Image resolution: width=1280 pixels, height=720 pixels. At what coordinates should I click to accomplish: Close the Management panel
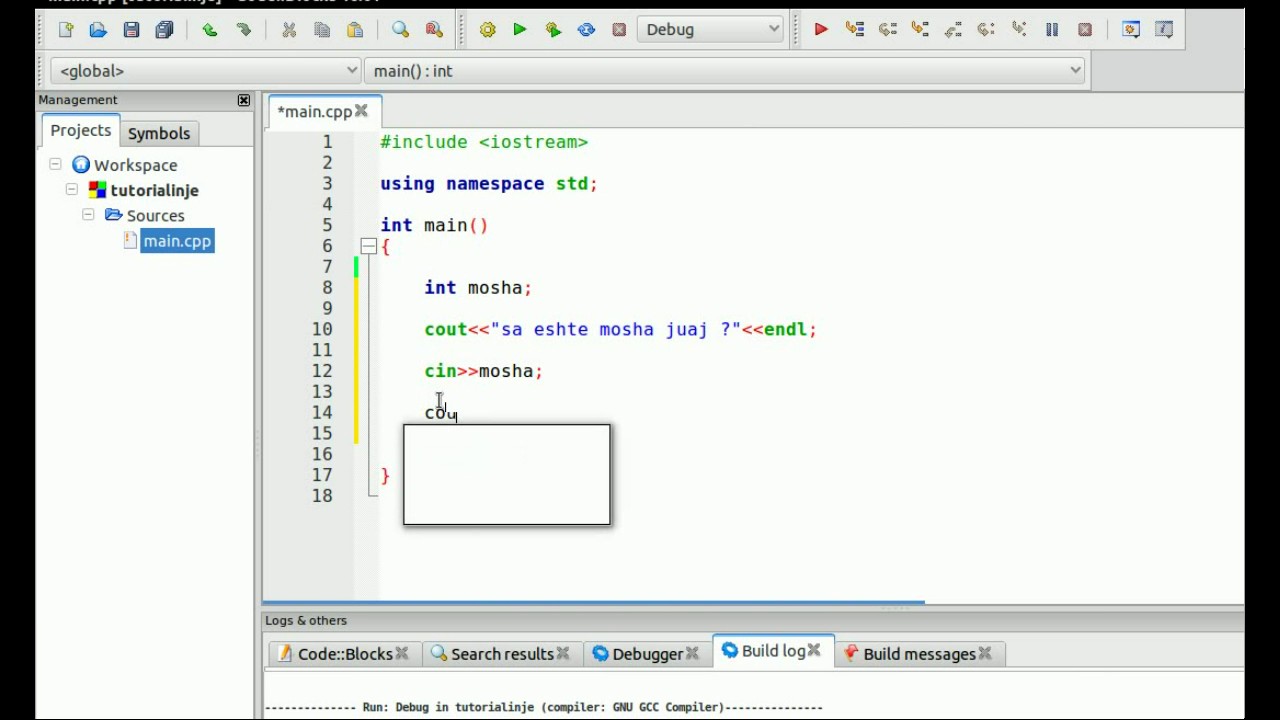[243, 100]
